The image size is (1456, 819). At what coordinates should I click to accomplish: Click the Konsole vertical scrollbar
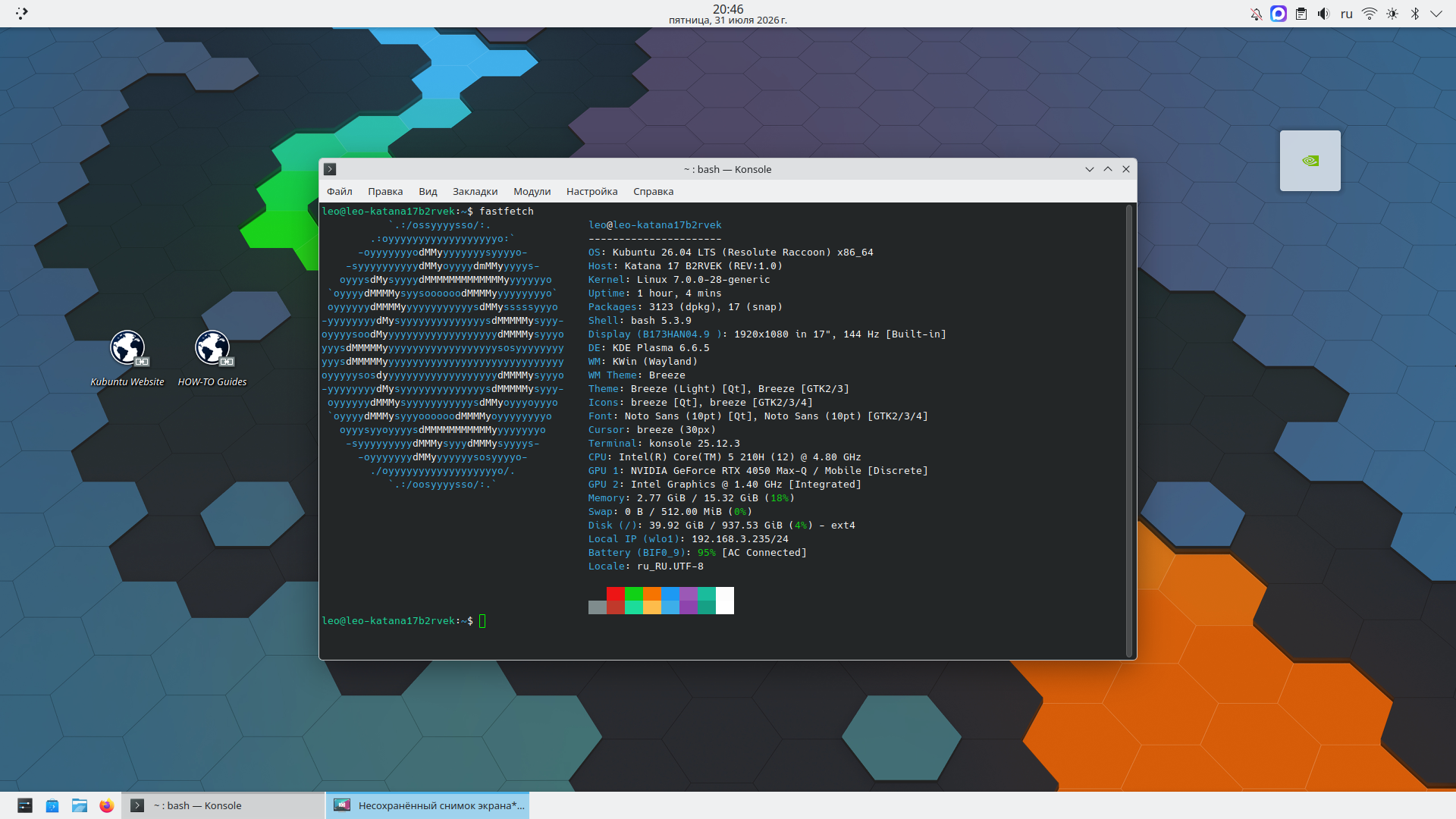[x=1129, y=431]
